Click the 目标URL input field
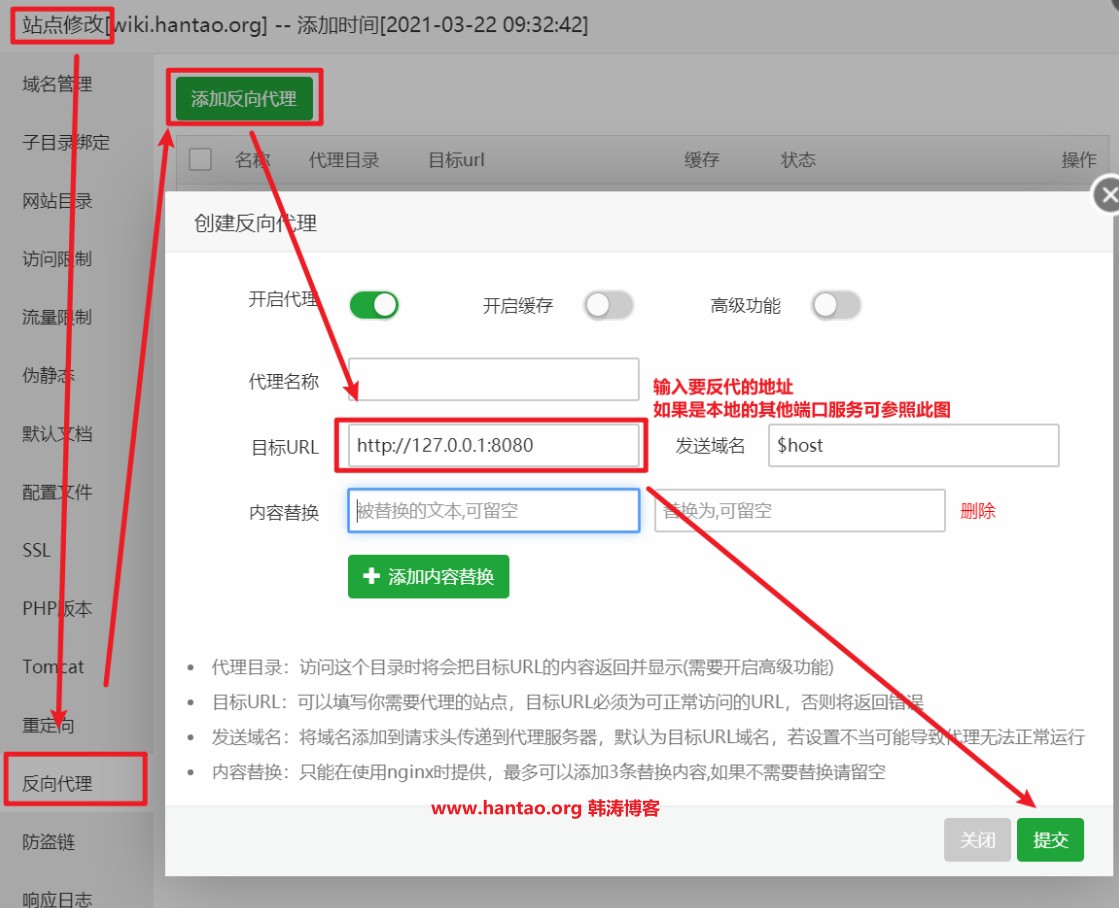The image size is (1119, 908). click(x=493, y=446)
